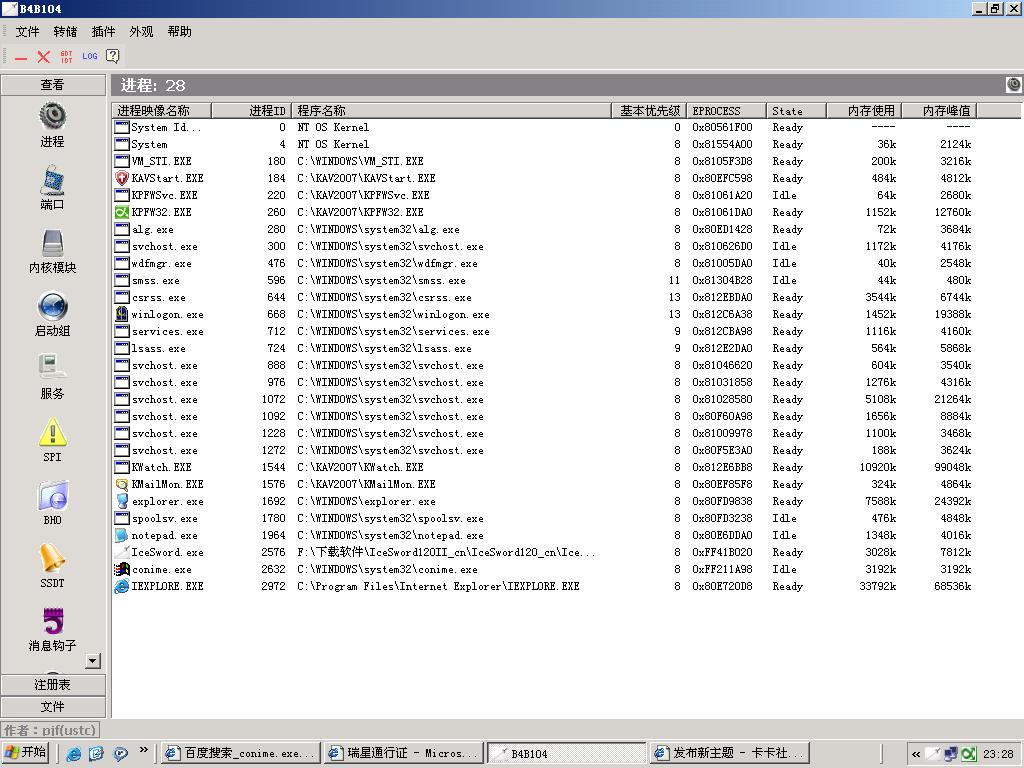Select the csrss.exe process row

(543, 297)
